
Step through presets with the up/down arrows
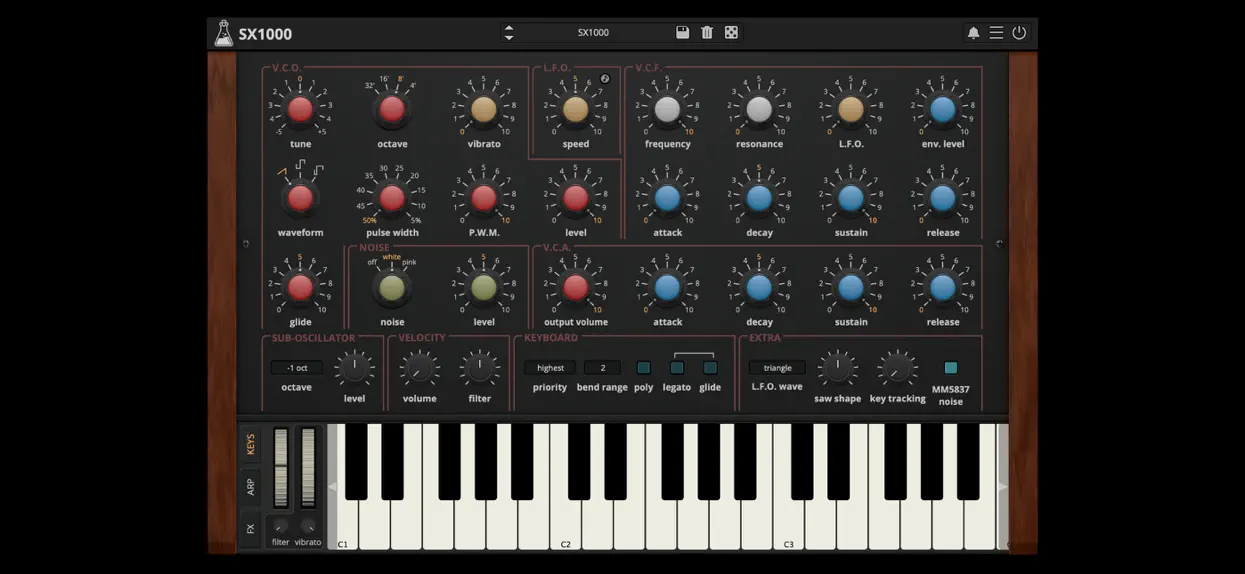pos(509,32)
